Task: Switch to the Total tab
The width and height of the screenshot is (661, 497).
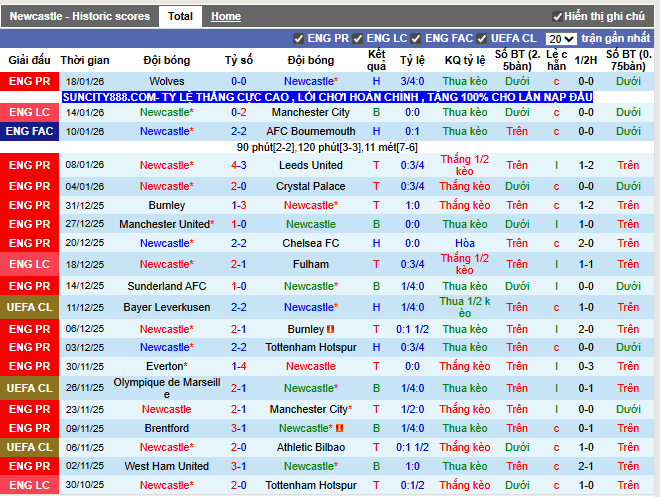Action: click(x=180, y=16)
